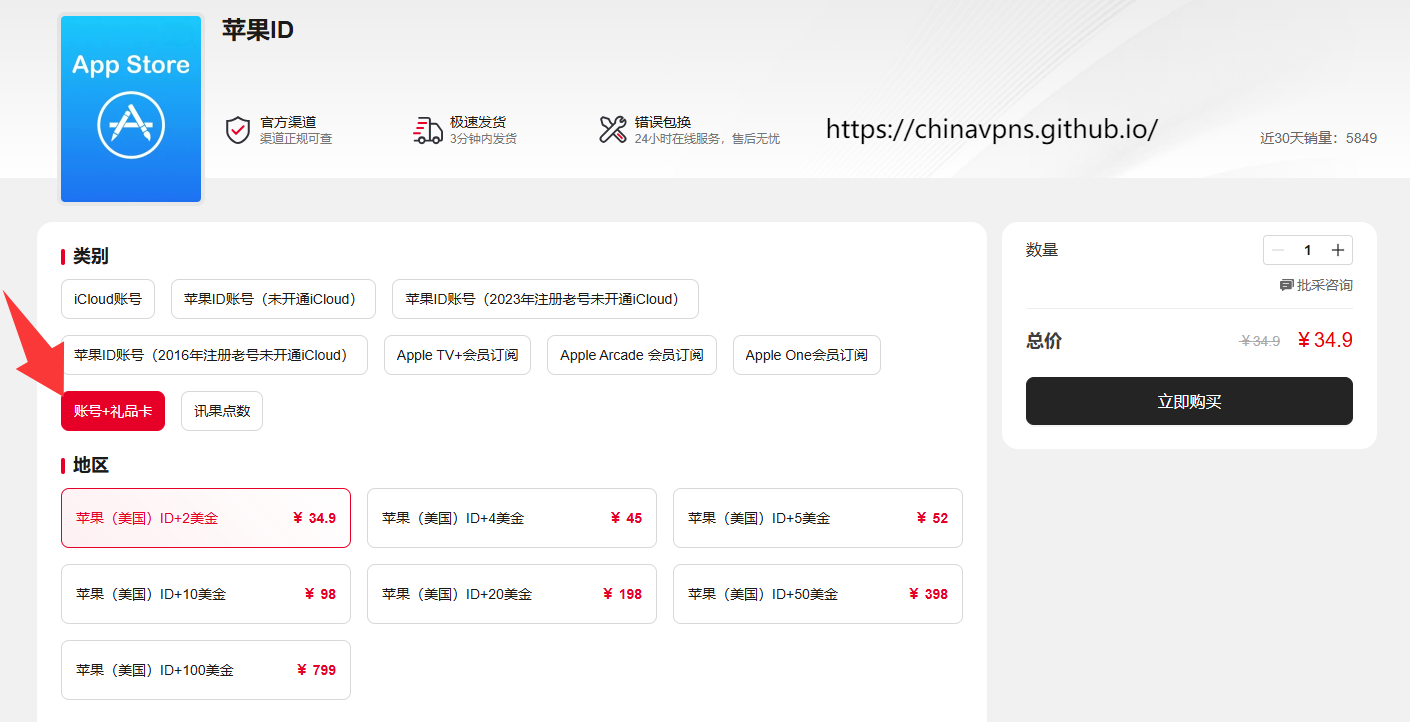1410x722 pixels.
Task: Click the App Store product image
Action: click(131, 109)
